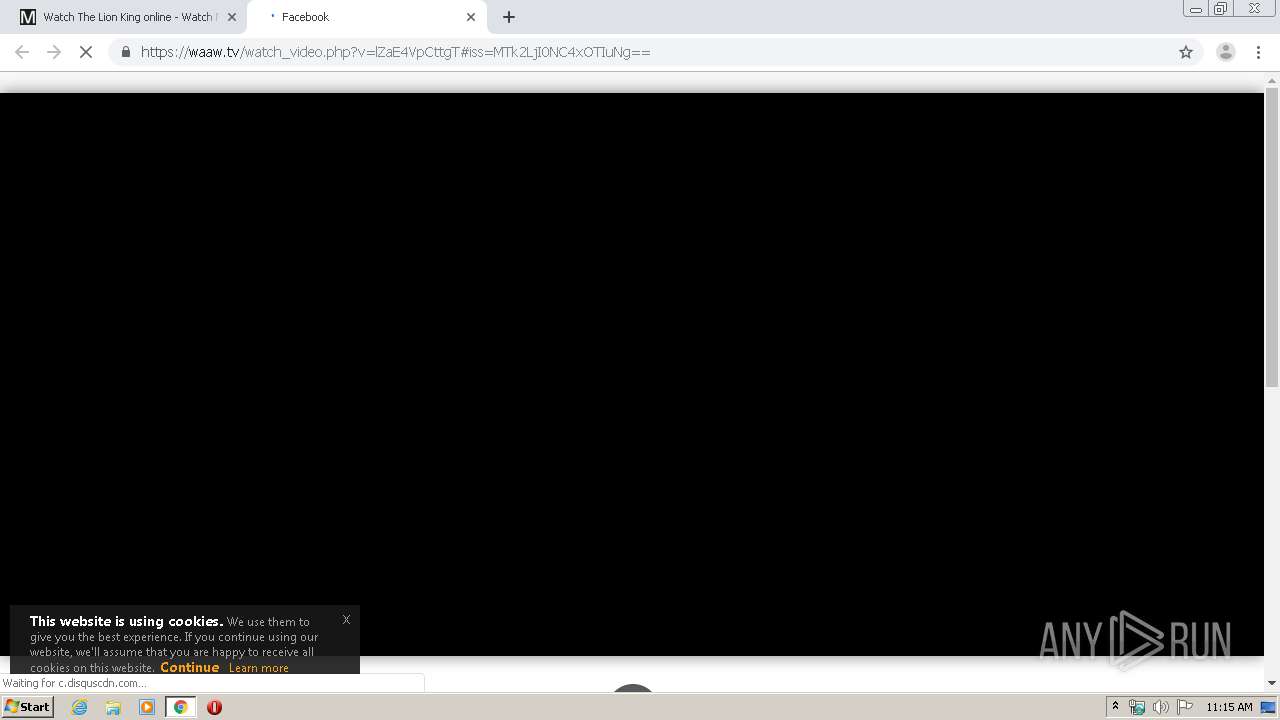Screen dimensions: 1280x720
Task: Open the Learn more cookie link
Action: tap(258, 668)
